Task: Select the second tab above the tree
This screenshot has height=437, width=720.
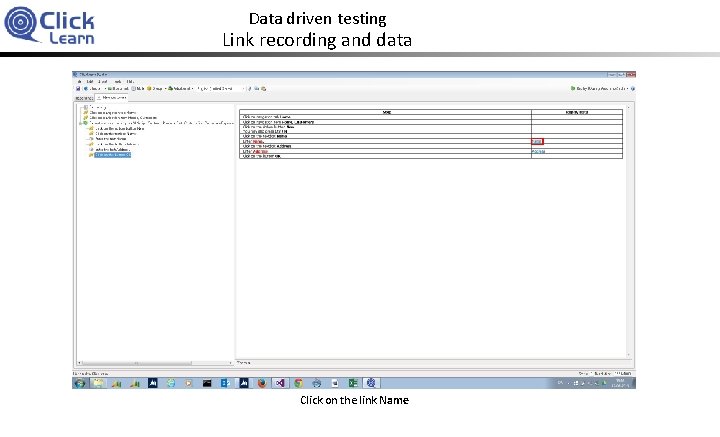Action: click(112, 98)
